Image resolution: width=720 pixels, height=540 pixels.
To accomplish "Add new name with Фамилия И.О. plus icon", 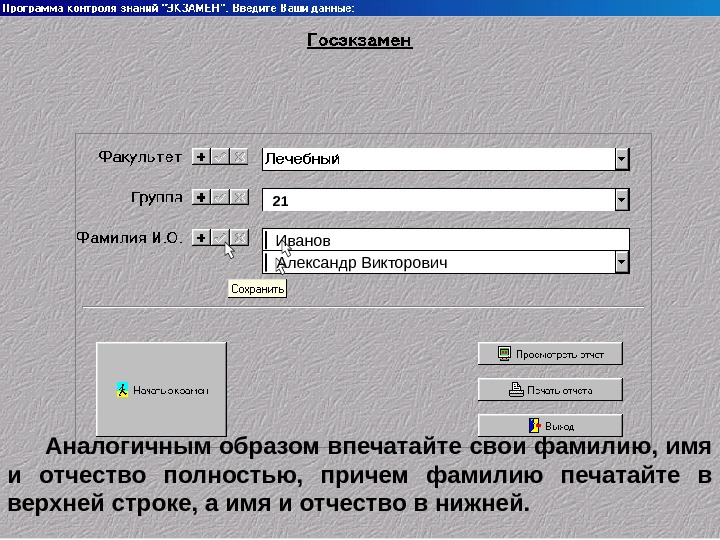I will (201, 237).
